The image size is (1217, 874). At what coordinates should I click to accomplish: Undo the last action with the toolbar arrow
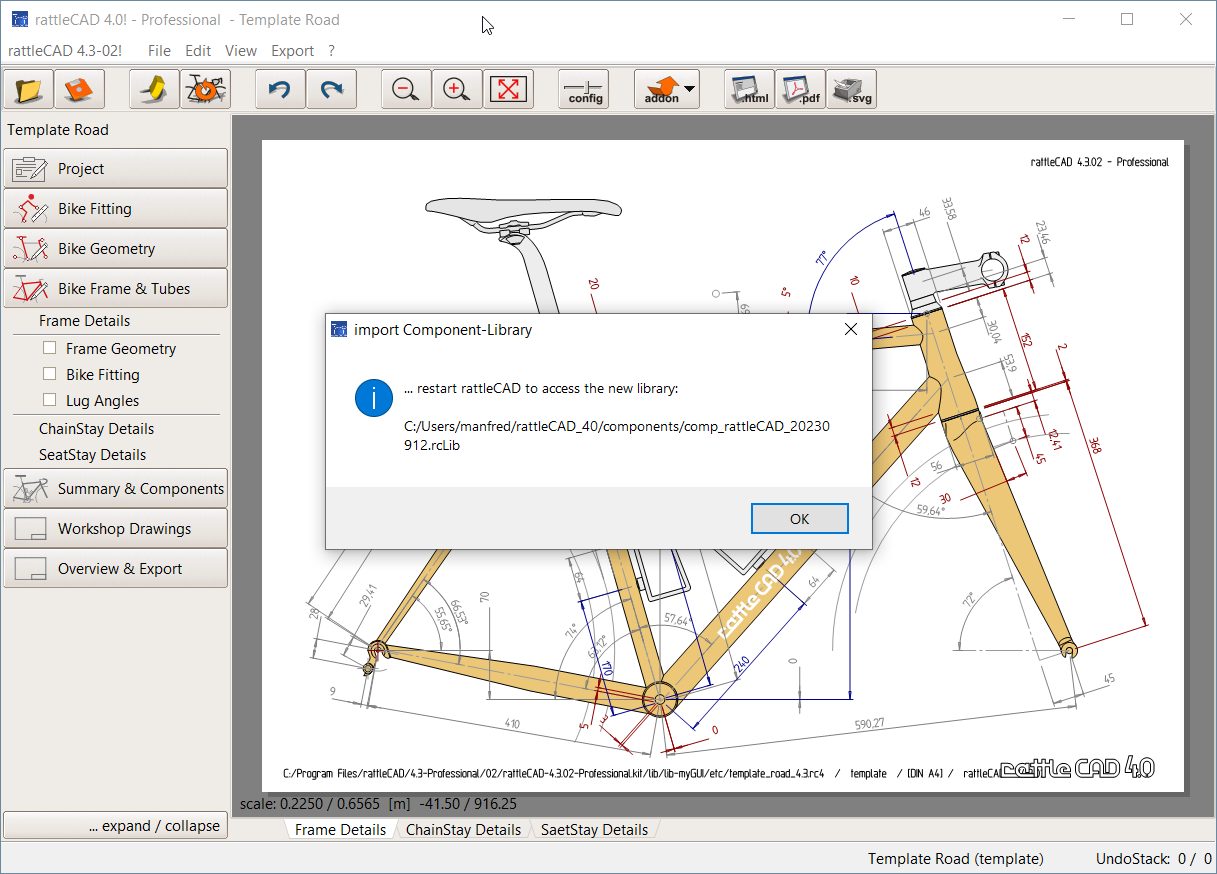pos(280,89)
